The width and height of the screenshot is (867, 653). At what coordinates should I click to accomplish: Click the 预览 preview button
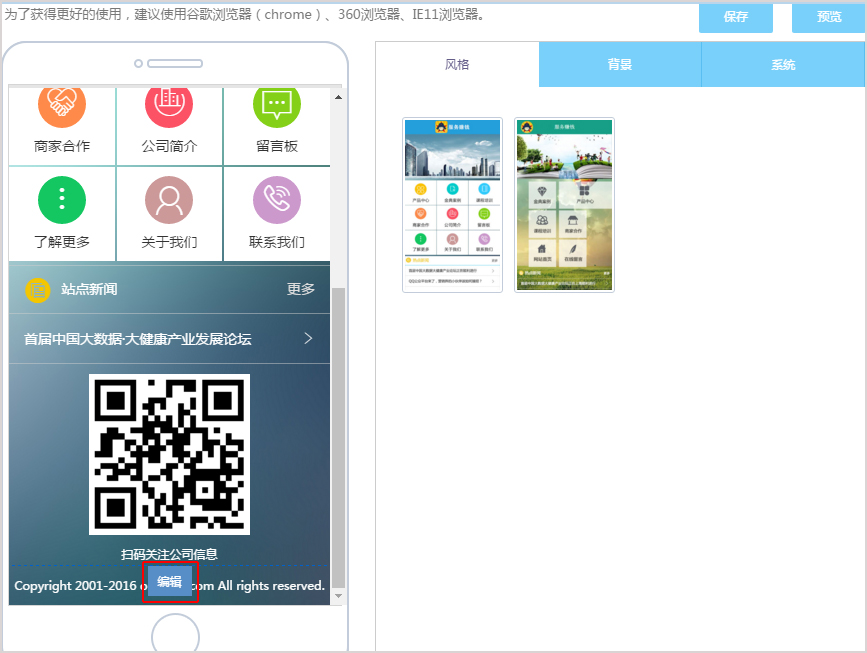coord(828,17)
